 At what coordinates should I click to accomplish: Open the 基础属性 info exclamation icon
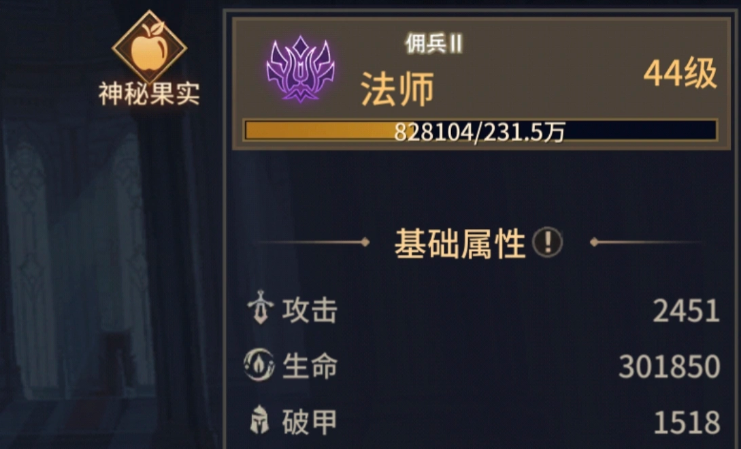[547, 242]
